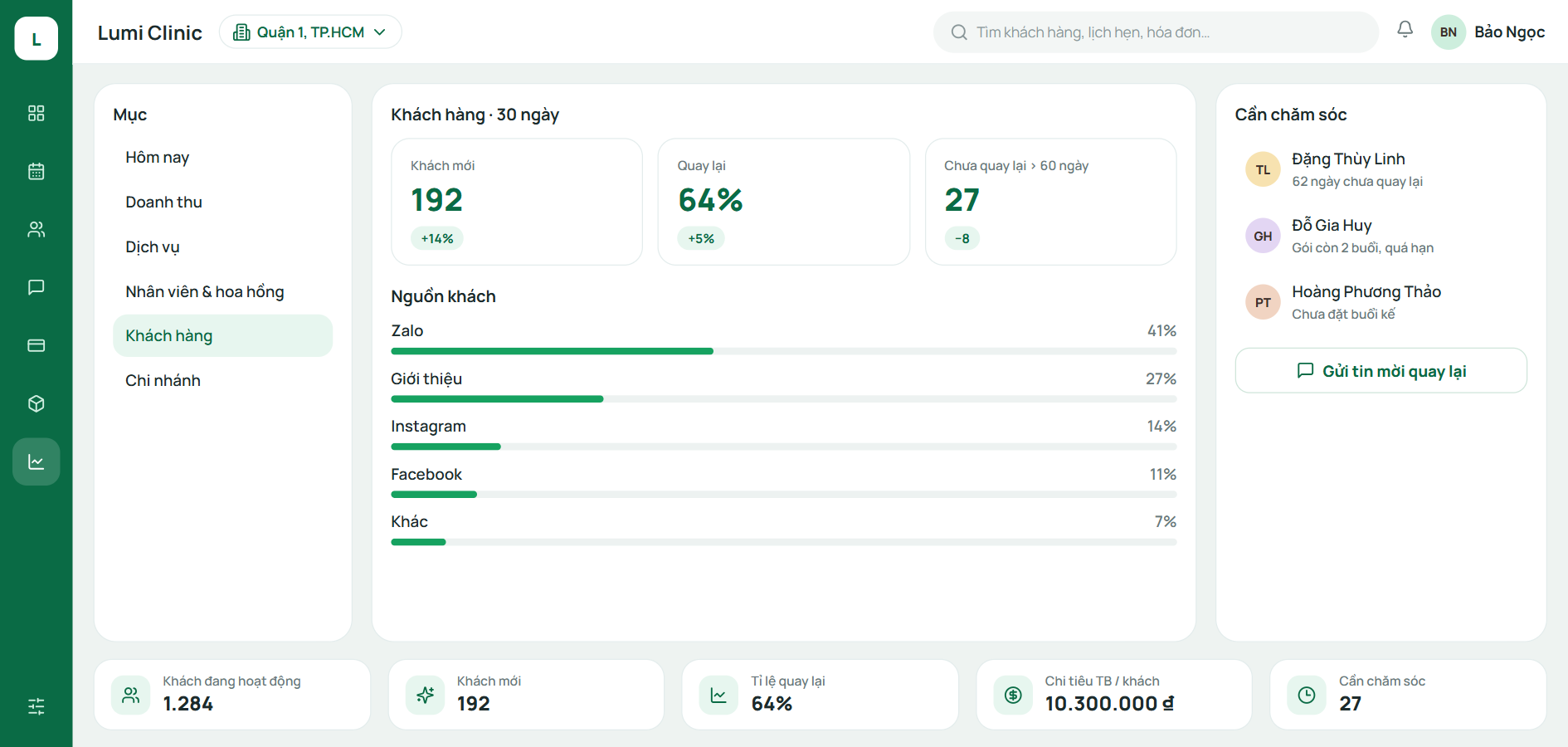The height and width of the screenshot is (747, 1568).
Task: Open the payment card icon in sidebar
Action: click(x=37, y=345)
